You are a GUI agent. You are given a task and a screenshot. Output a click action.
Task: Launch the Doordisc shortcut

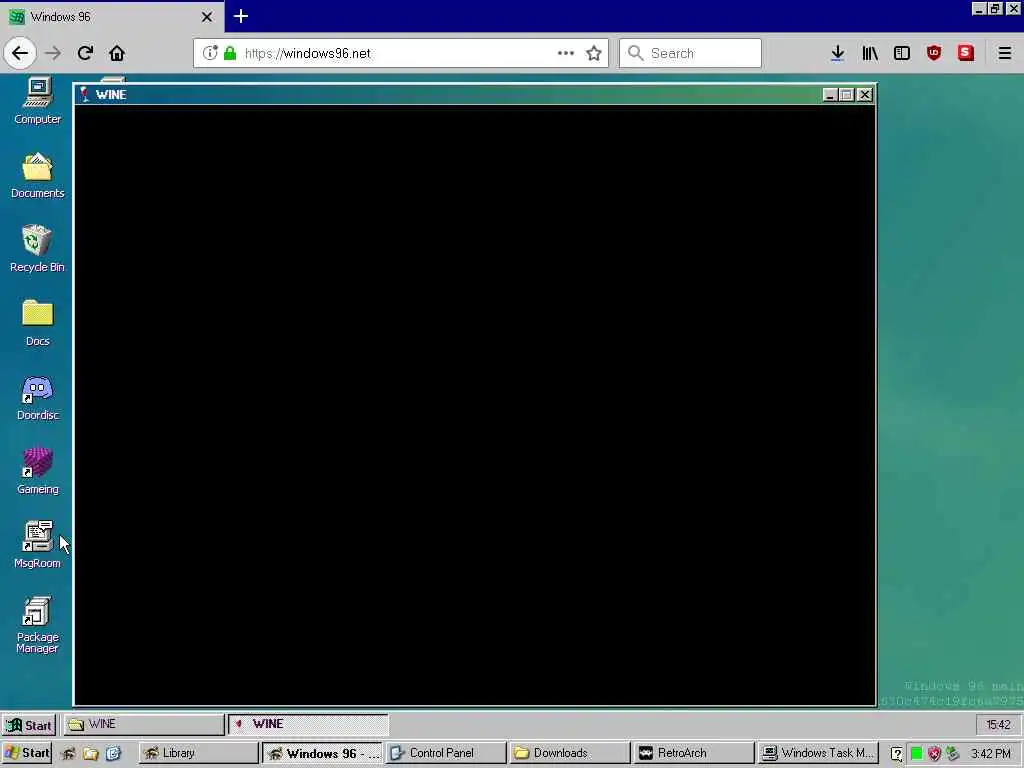click(x=37, y=397)
